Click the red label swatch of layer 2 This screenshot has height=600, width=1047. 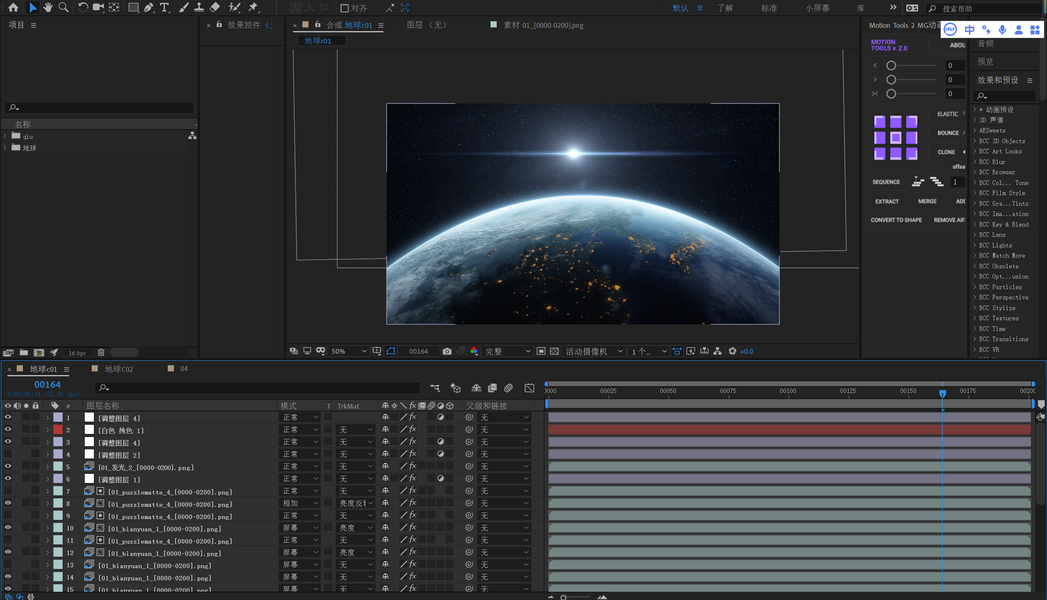tap(58, 430)
